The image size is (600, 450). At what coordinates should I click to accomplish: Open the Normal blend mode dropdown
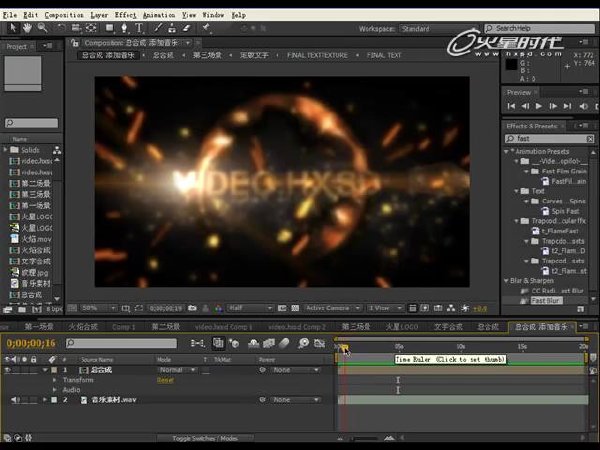(178, 370)
